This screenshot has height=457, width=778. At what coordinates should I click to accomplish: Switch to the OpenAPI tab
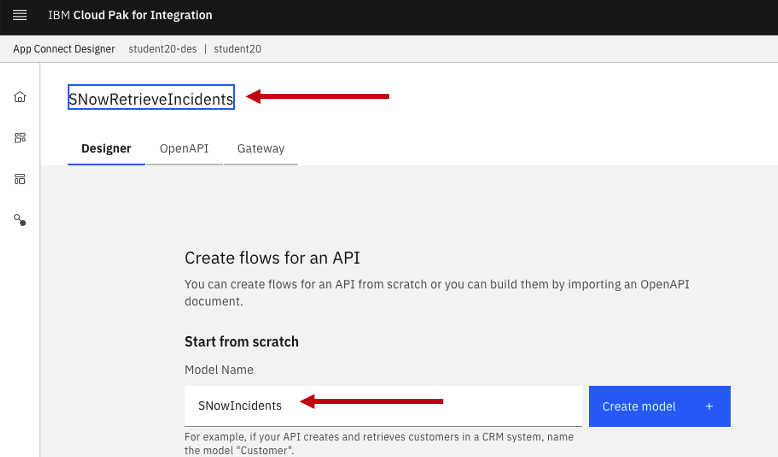(x=184, y=148)
